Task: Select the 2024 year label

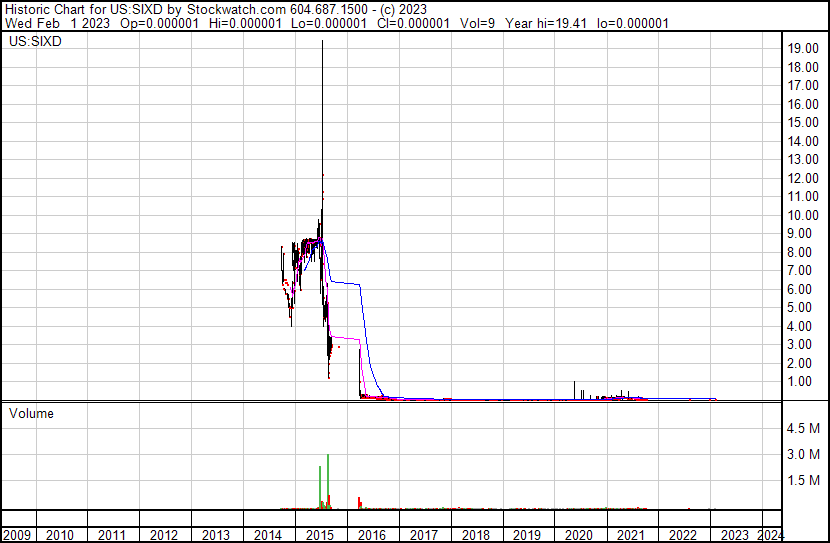Action: [x=770, y=535]
